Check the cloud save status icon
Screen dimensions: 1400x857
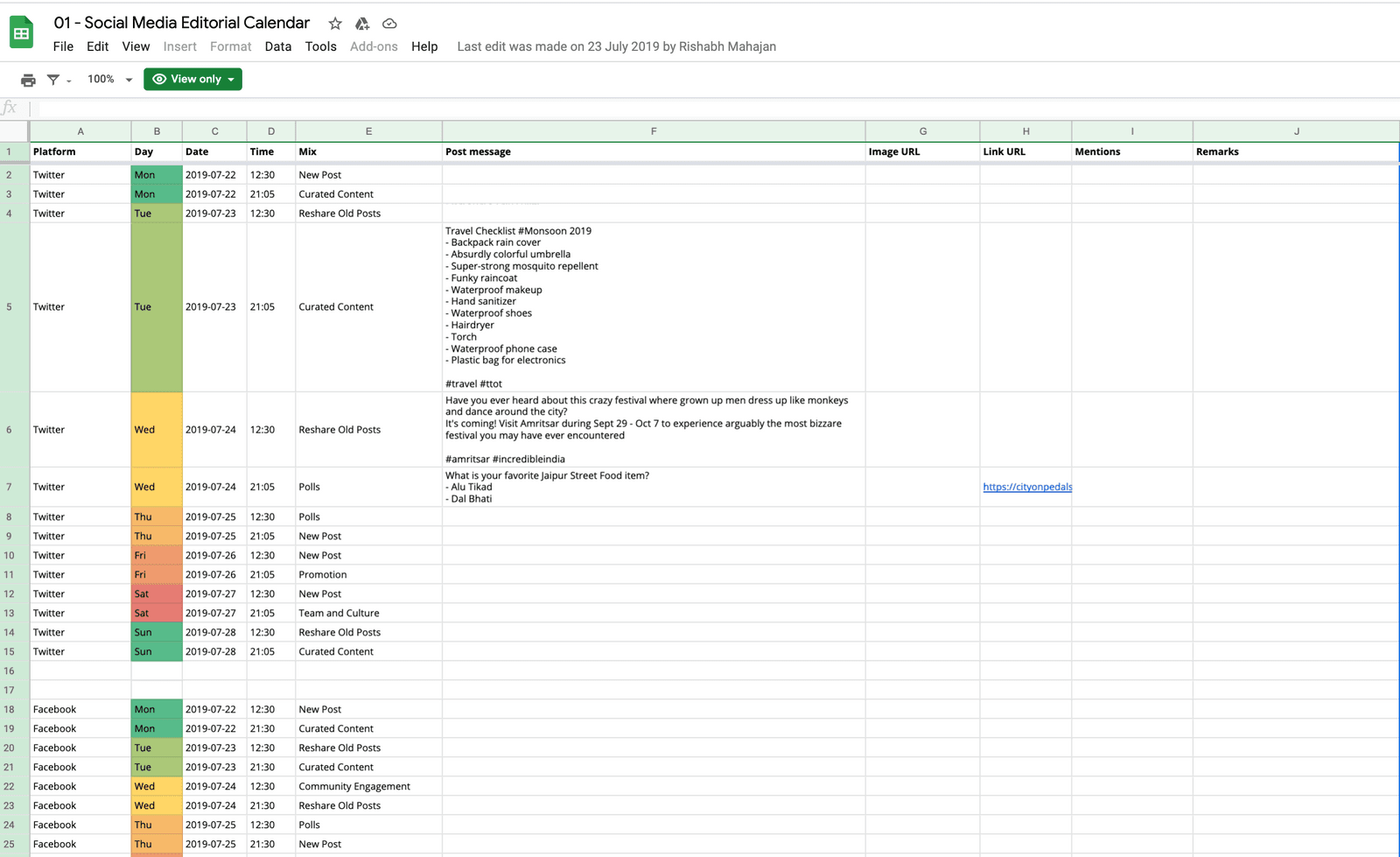[389, 24]
